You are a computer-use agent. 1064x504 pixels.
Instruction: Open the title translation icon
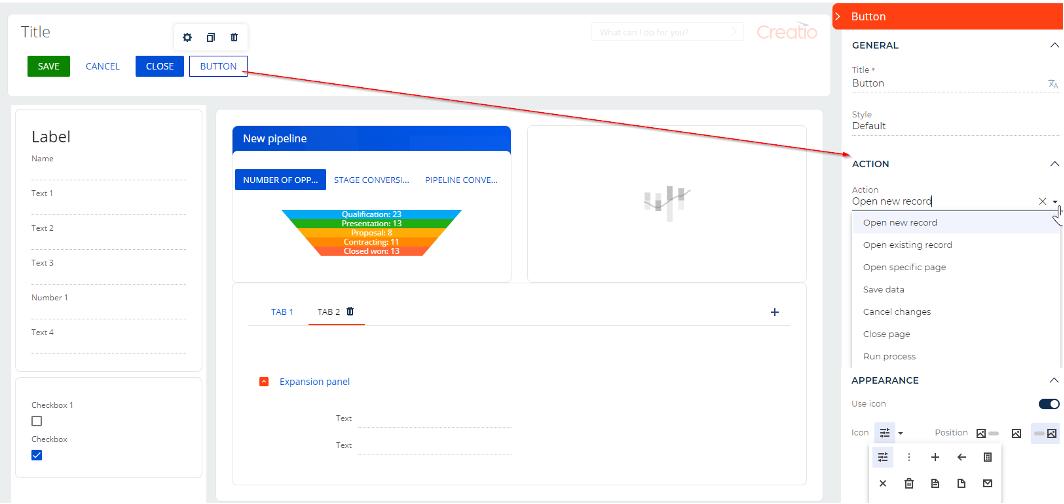[1052, 83]
